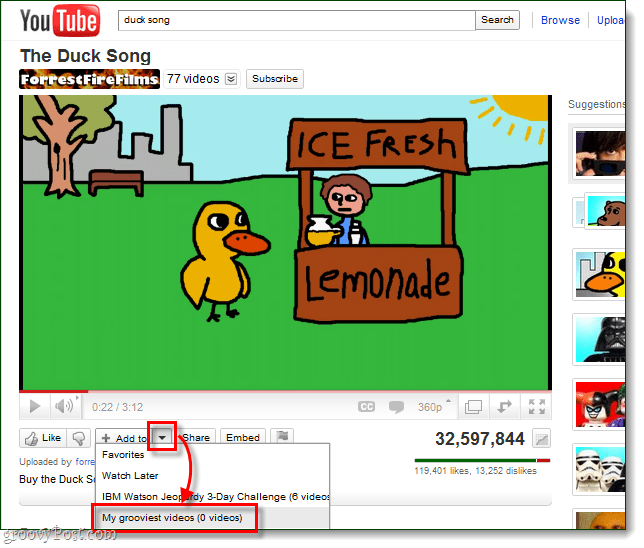Screen dimensions: 644x548
Task: Click the video title The Duck Song
Action: [x=85, y=56]
